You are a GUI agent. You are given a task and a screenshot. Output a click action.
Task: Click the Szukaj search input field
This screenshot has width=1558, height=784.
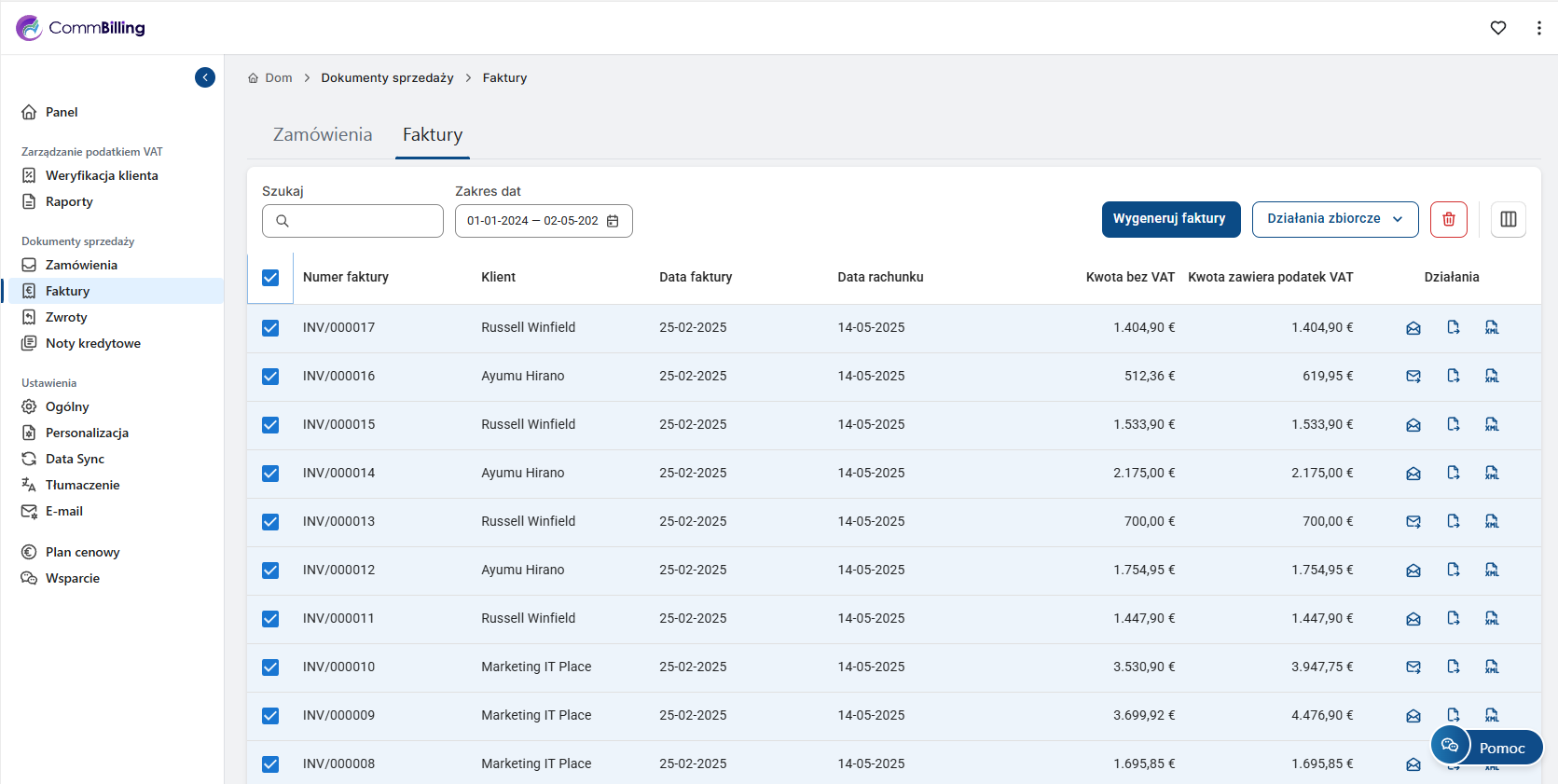pos(364,221)
